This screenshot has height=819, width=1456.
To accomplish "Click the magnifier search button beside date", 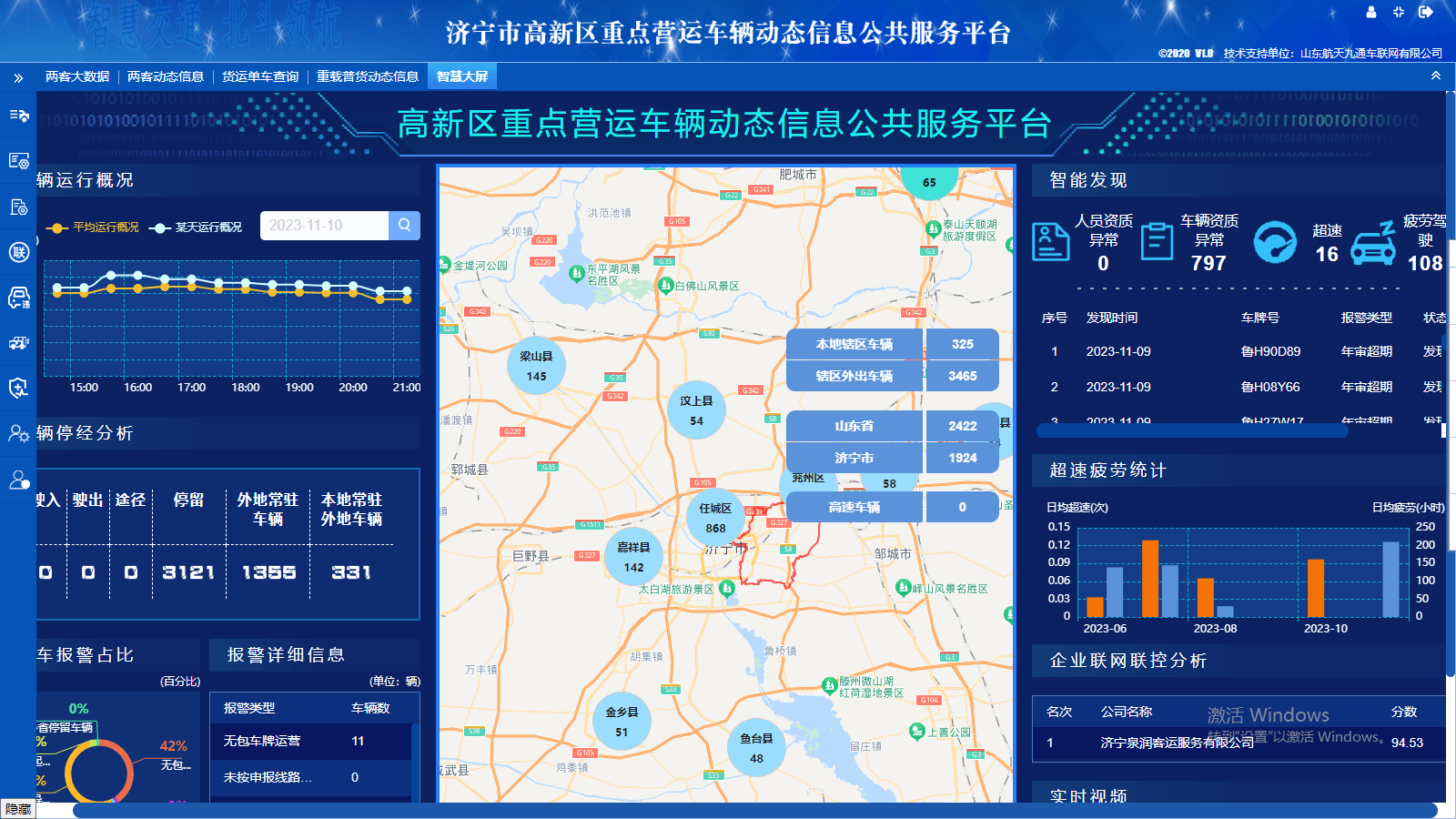I will point(404,226).
